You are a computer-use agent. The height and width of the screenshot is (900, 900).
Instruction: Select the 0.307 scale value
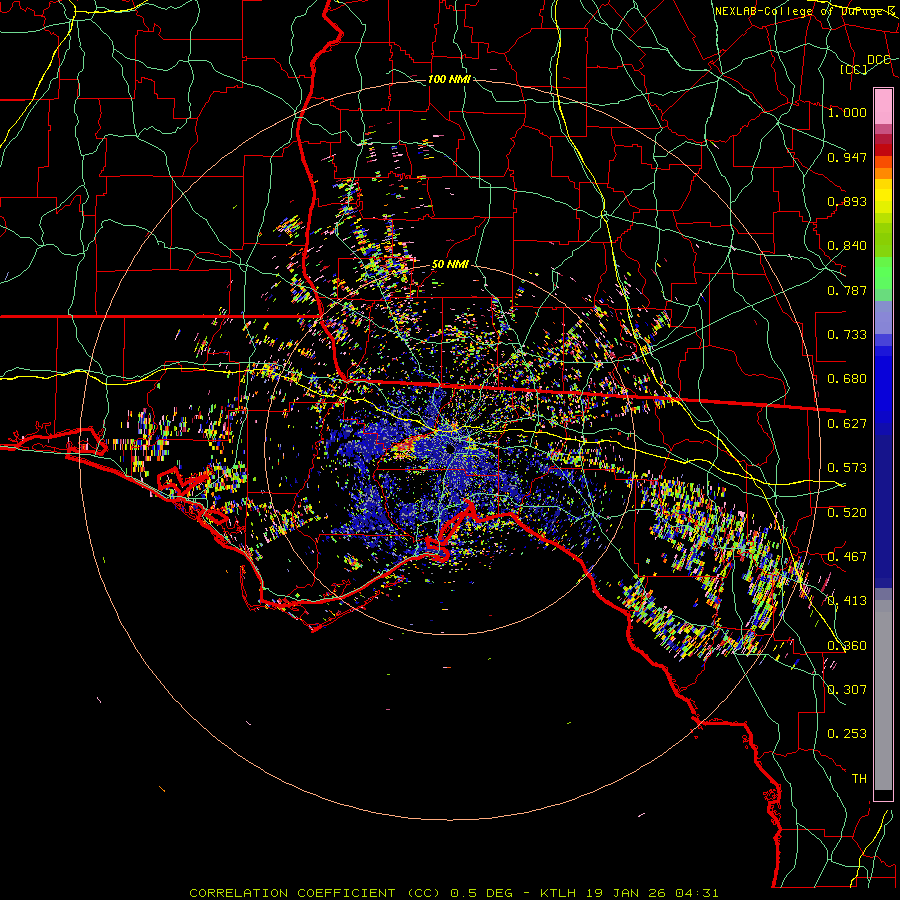click(847, 689)
